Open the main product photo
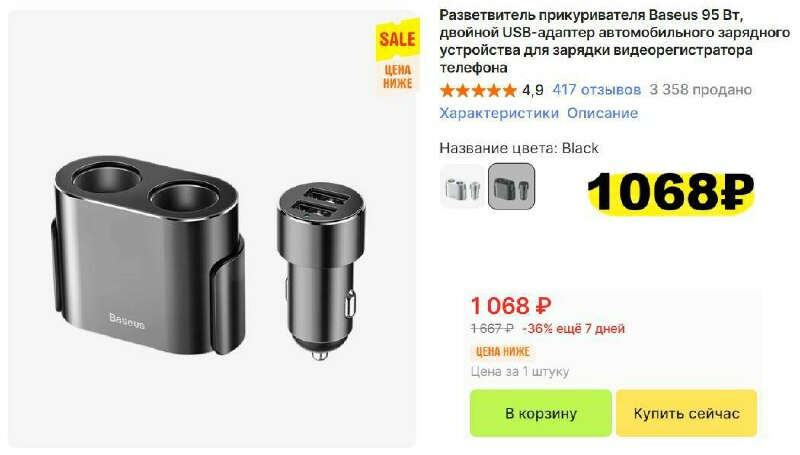Viewport: 800px width, 455px height. (x=212, y=229)
